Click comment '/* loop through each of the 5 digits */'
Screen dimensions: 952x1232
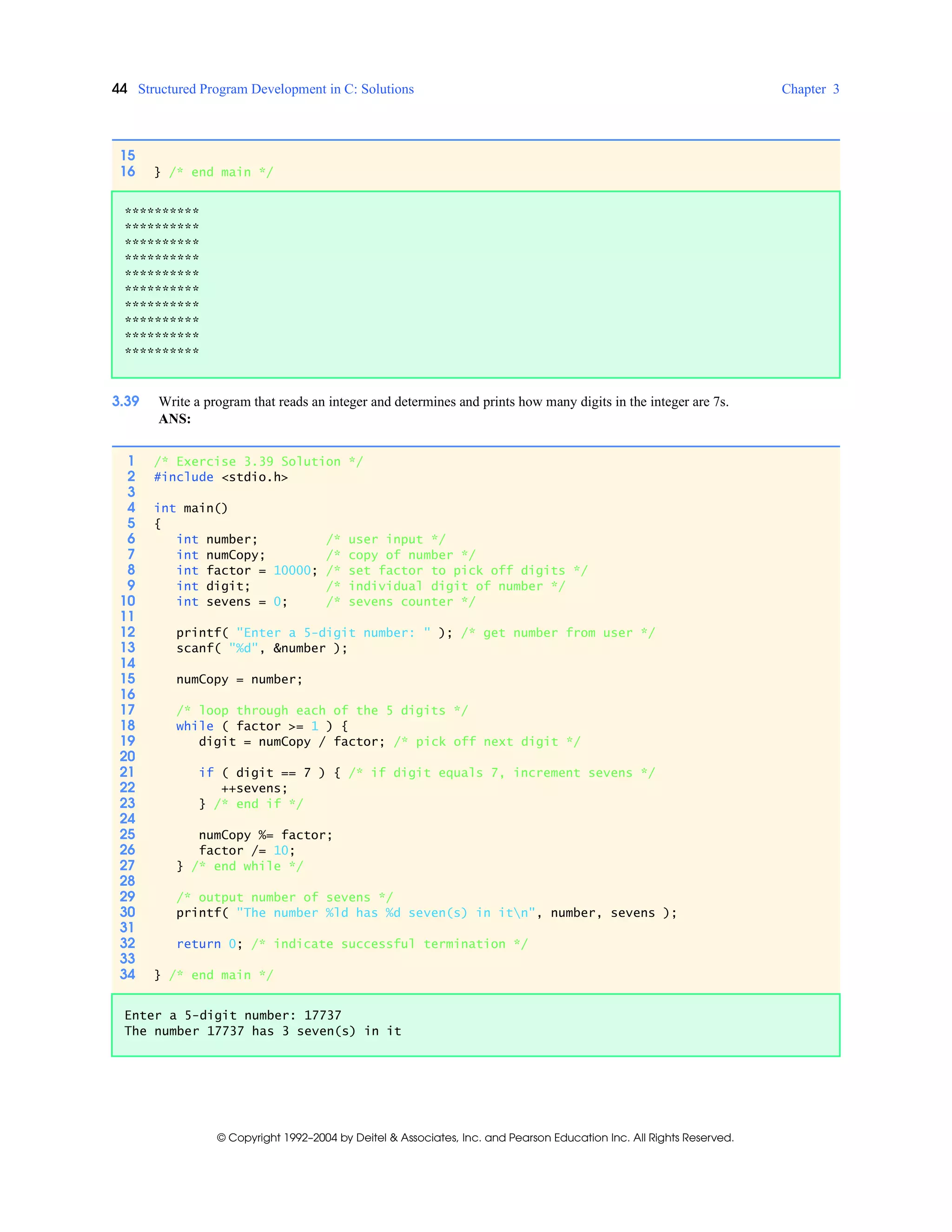(x=322, y=711)
